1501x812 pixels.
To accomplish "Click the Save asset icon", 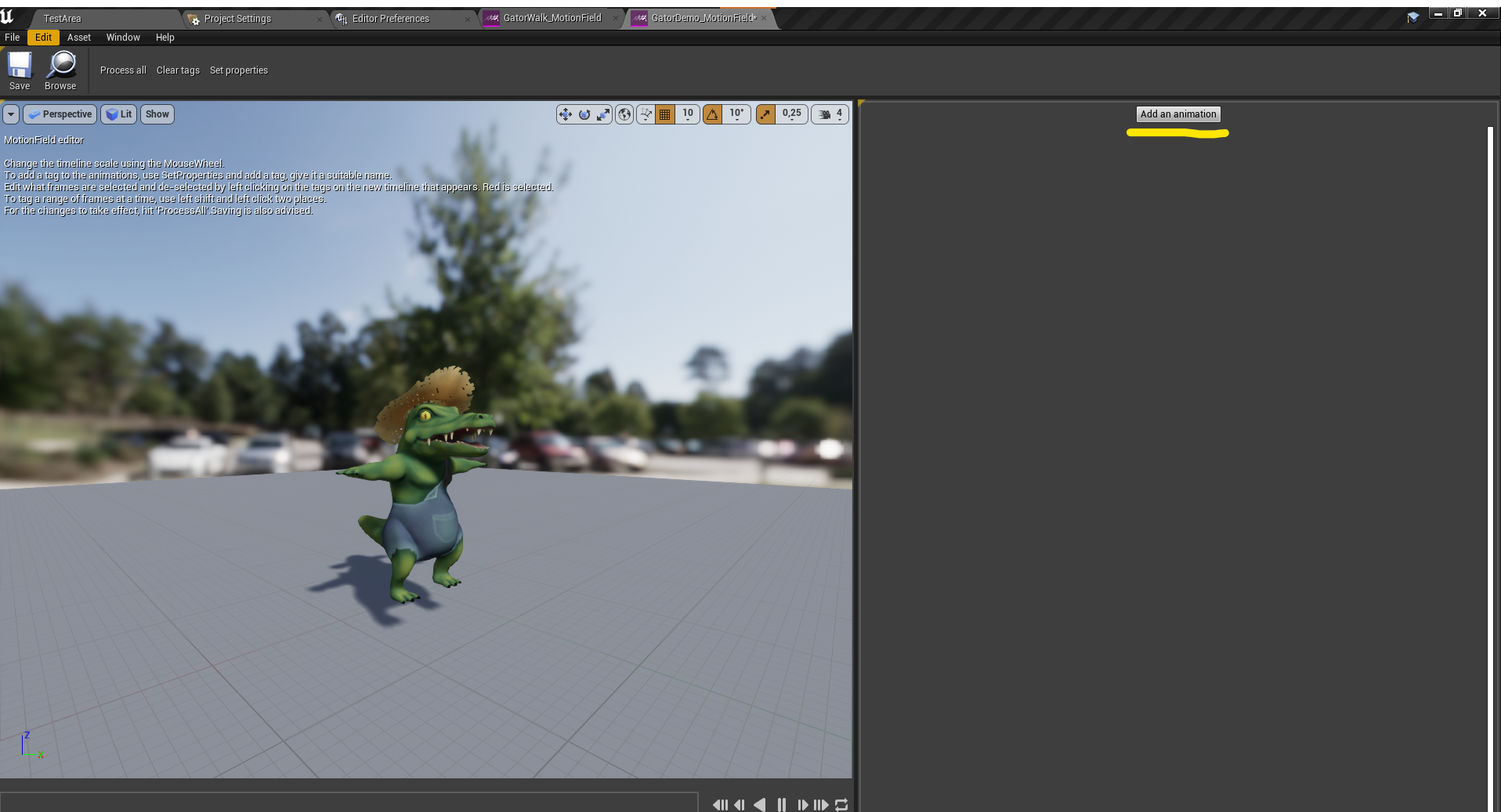I will [x=20, y=70].
